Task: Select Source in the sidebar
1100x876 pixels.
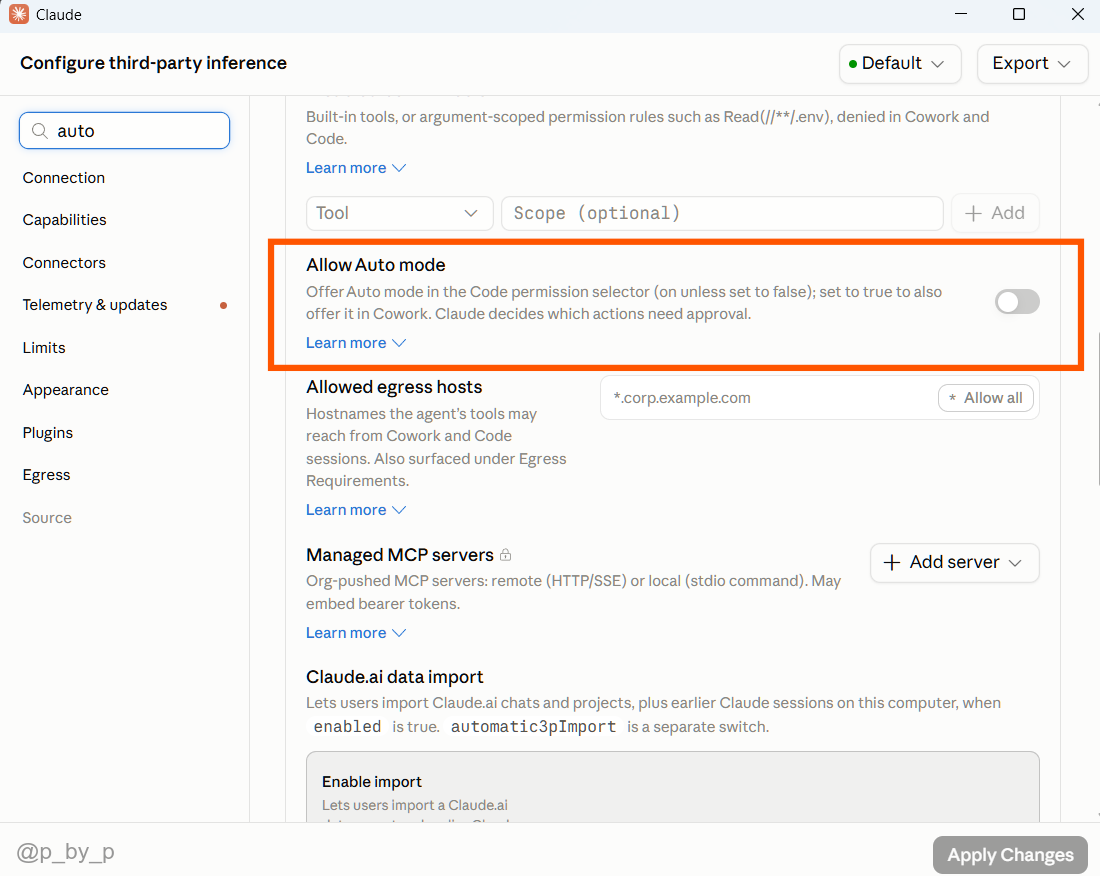Action: pyautogui.click(x=47, y=518)
